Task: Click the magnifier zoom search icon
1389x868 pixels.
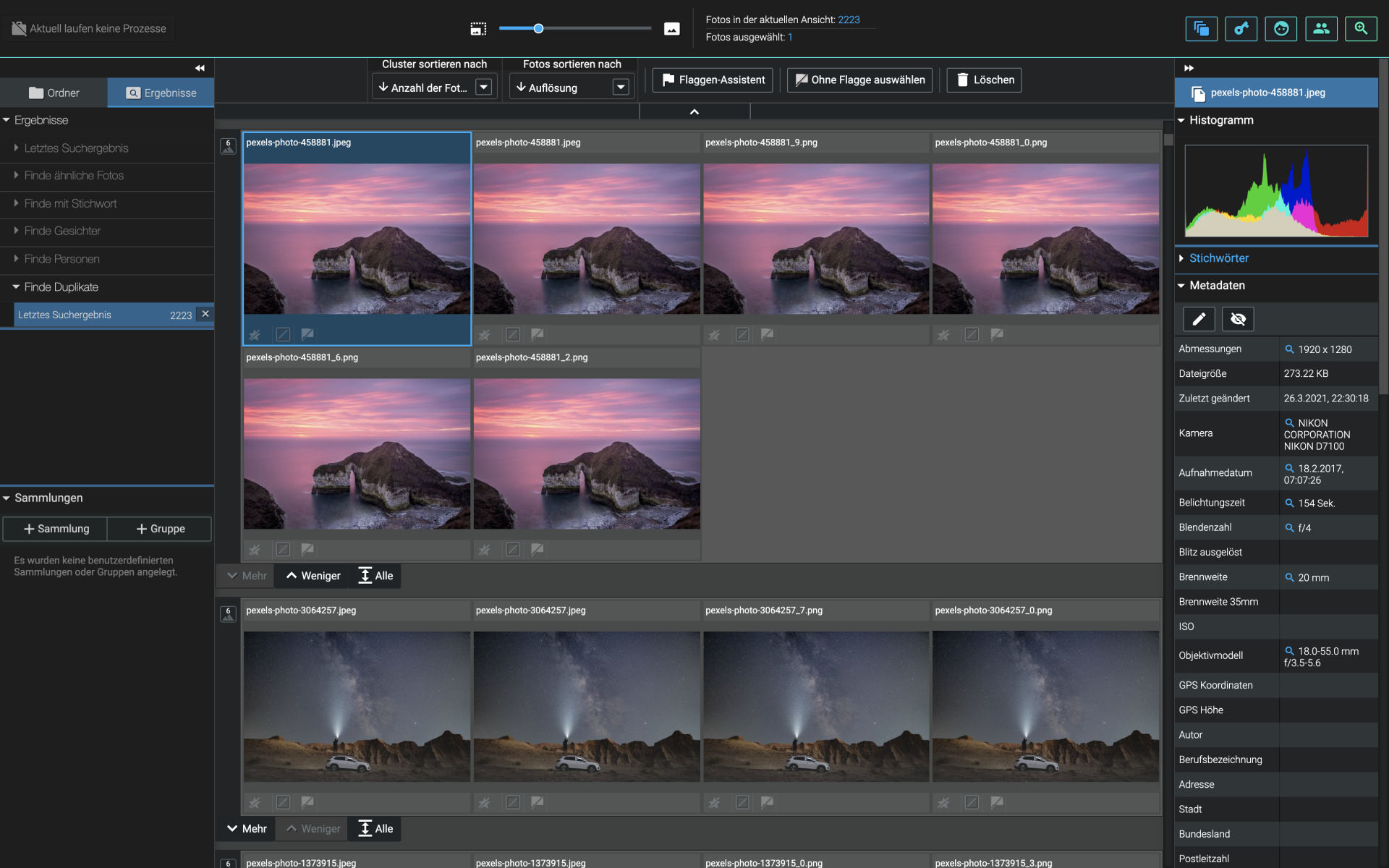Action: (1361, 29)
